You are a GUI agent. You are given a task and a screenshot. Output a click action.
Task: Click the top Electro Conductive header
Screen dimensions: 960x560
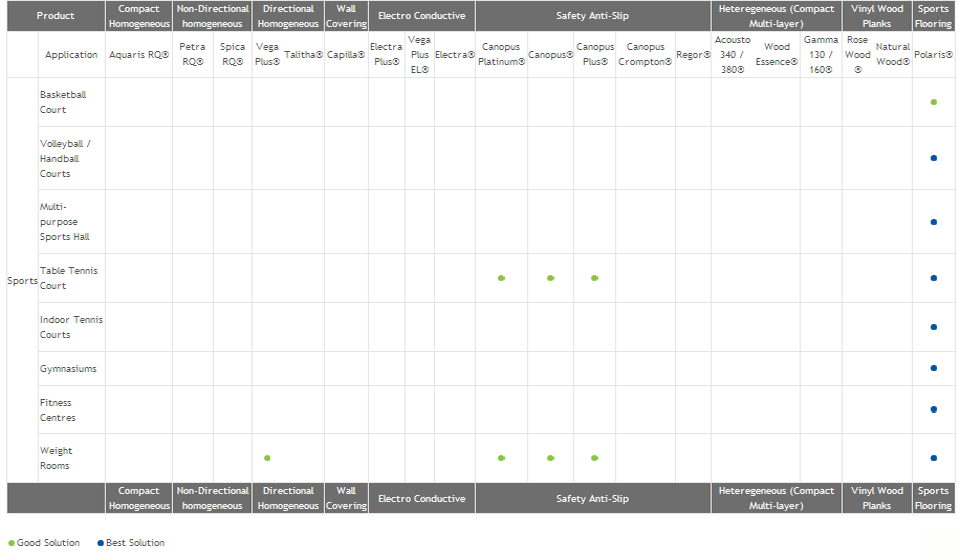click(x=422, y=16)
